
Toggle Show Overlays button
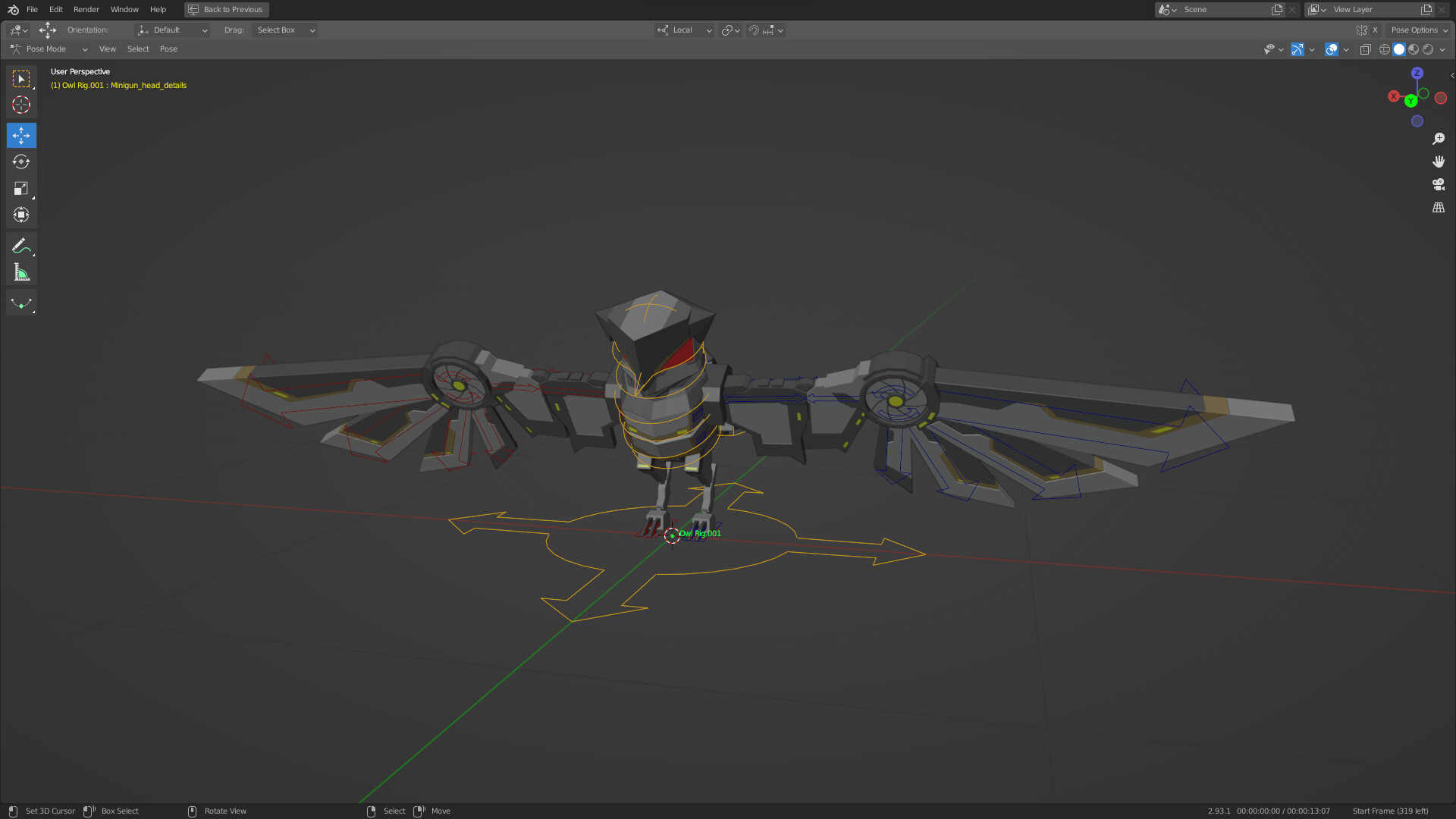tap(1331, 49)
